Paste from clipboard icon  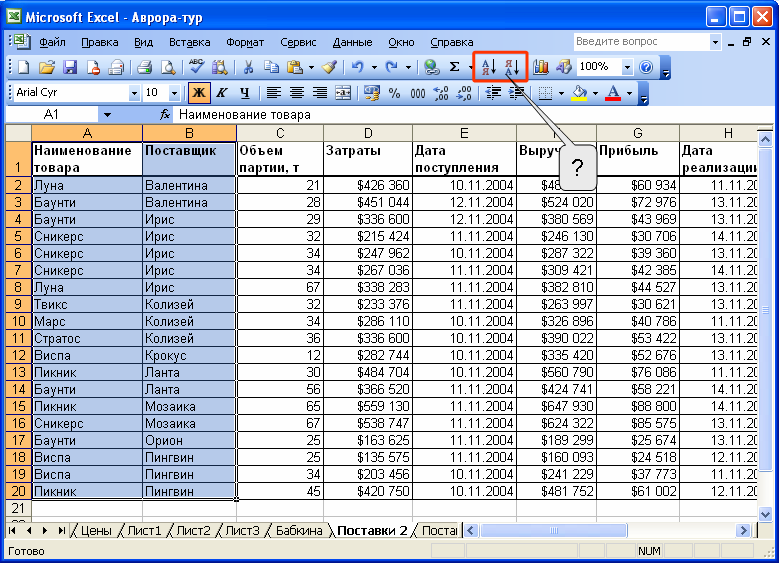coord(295,67)
